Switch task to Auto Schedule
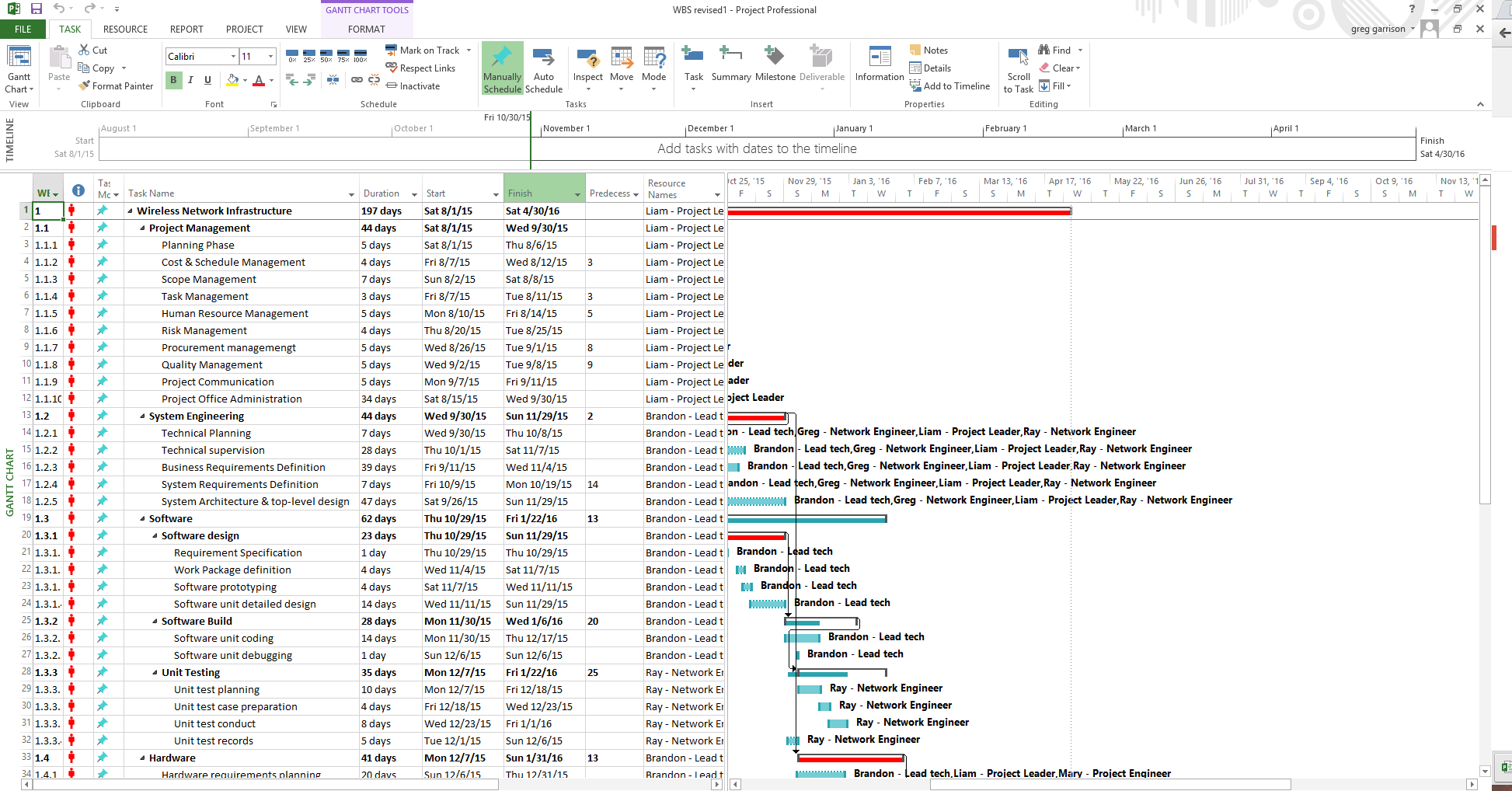The width and height of the screenshot is (1512, 791). click(x=544, y=68)
